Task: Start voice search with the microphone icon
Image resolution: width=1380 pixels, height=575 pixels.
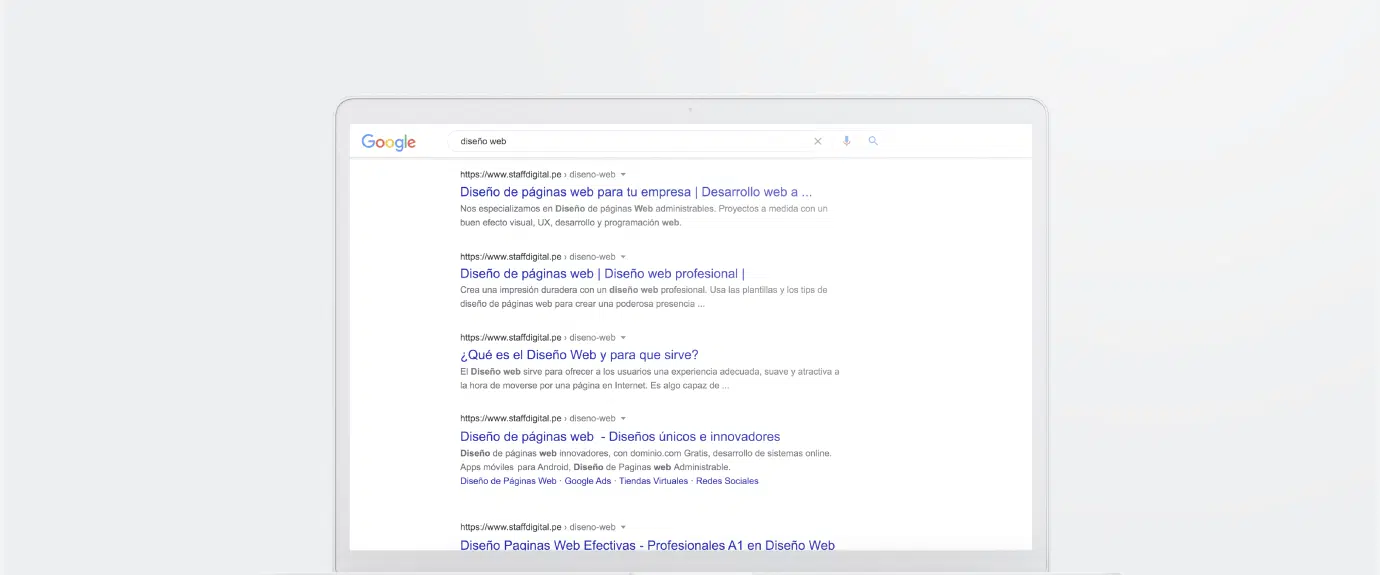Action: tap(846, 142)
